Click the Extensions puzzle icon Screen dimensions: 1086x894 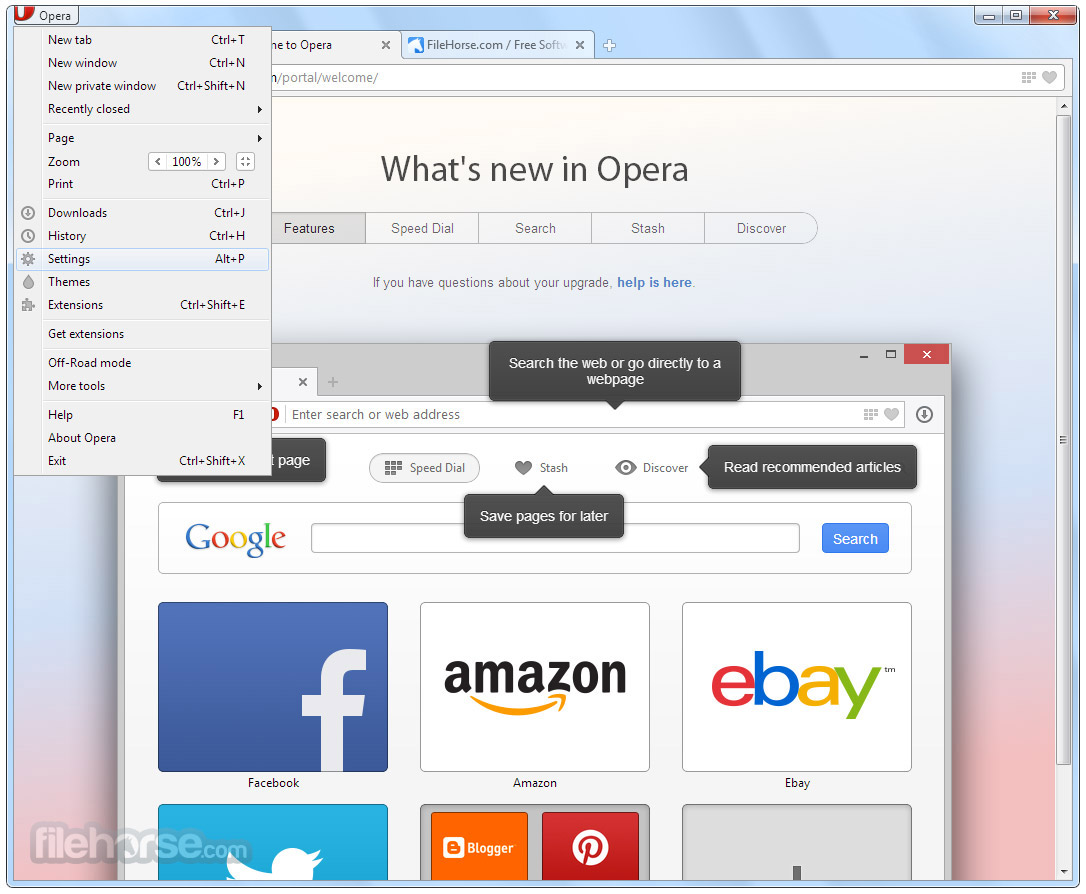pyautogui.click(x=28, y=305)
